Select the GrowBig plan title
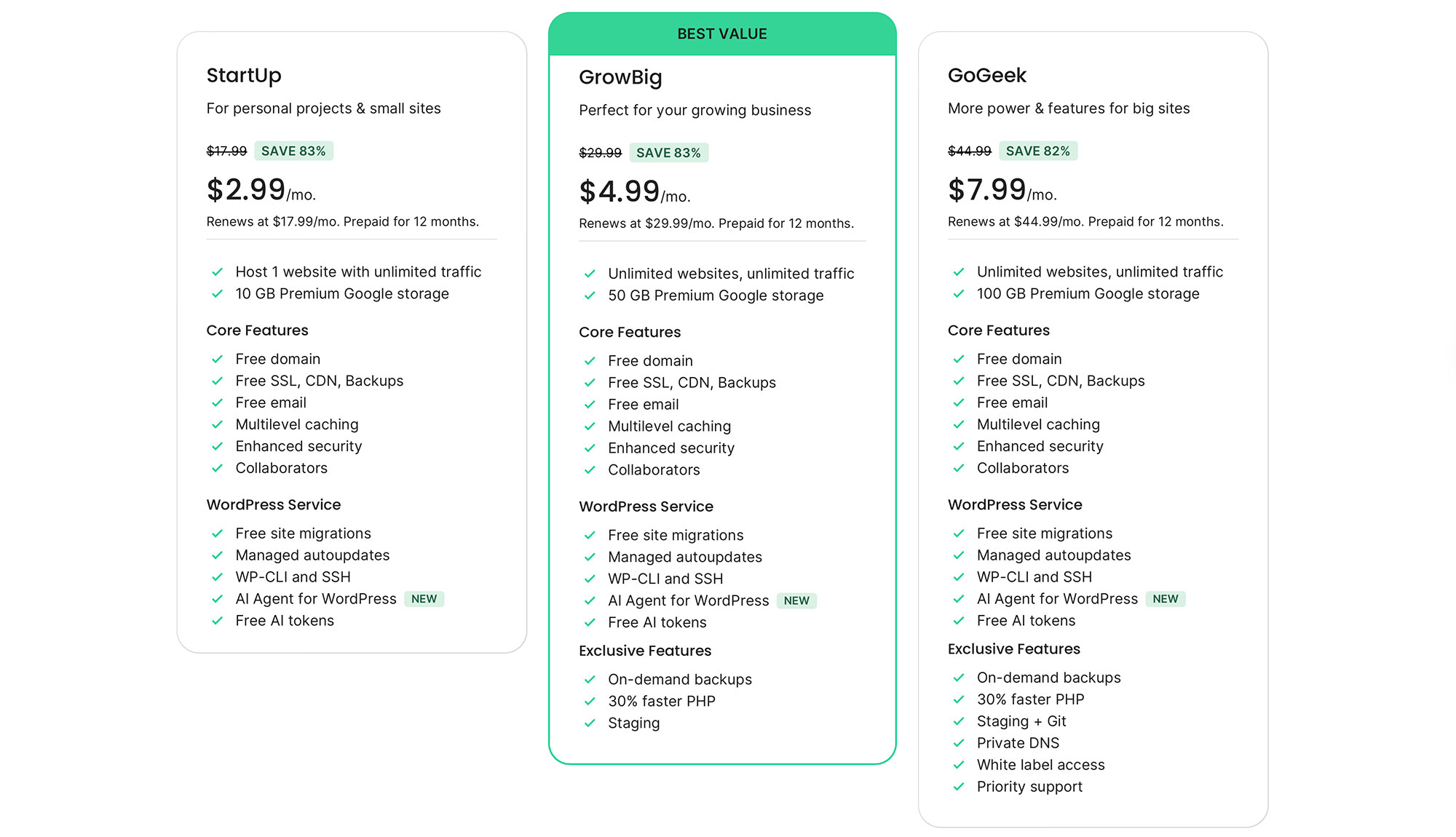The height and width of the screenshot is (837, 1456). 620,77
